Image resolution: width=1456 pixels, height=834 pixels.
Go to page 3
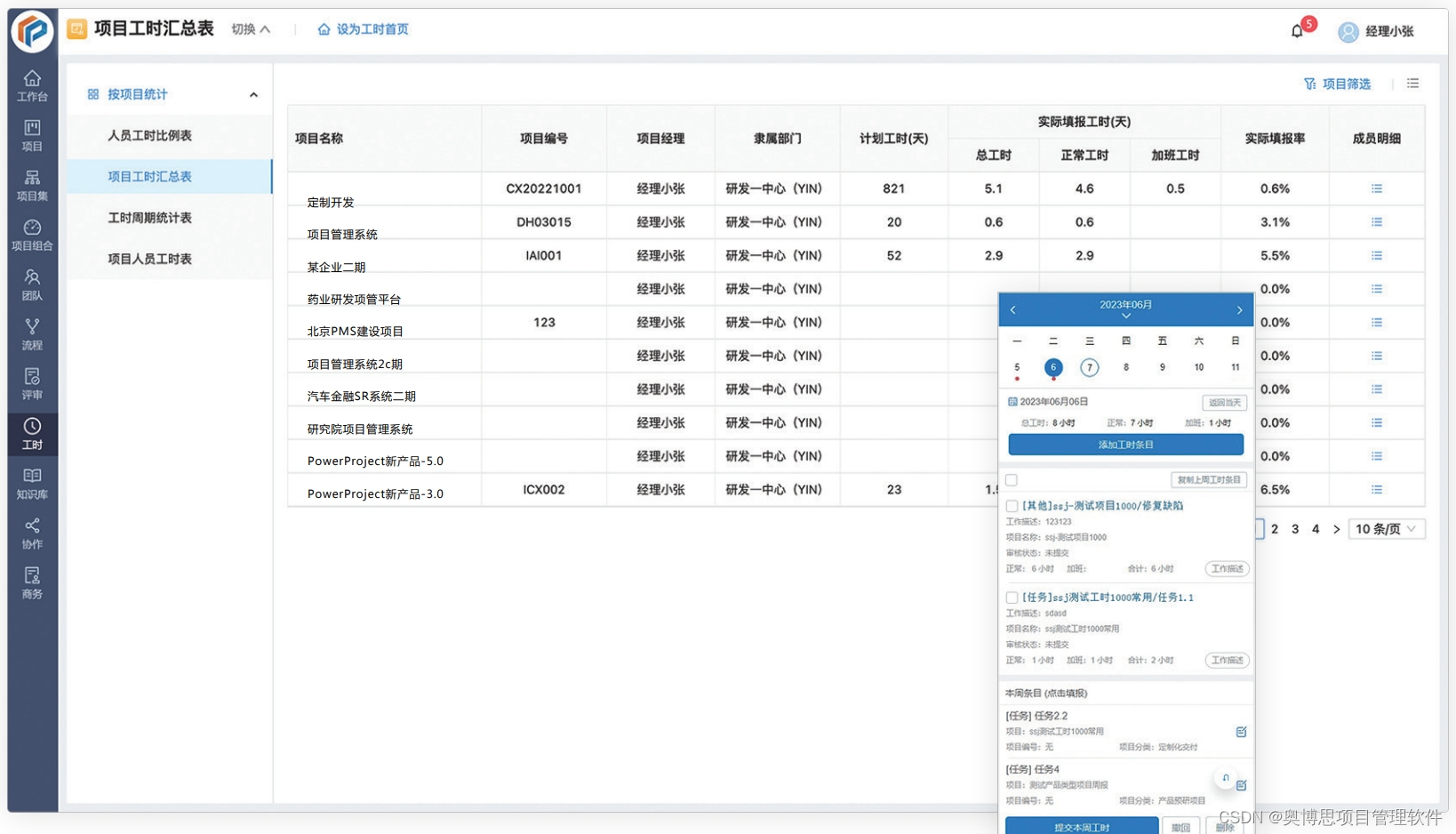pos(1295,529)
